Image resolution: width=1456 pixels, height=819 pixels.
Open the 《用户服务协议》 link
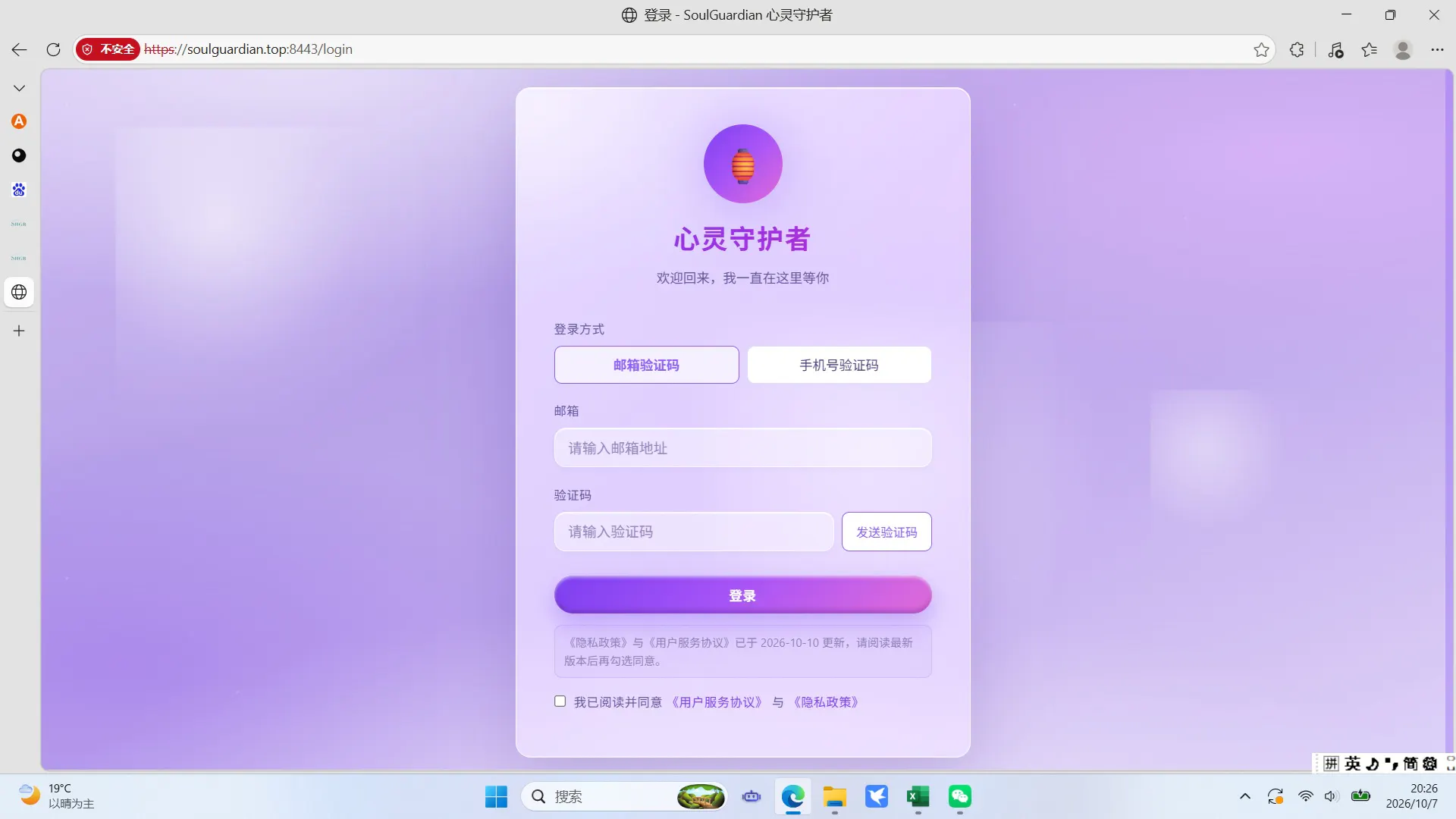point(717,702)
